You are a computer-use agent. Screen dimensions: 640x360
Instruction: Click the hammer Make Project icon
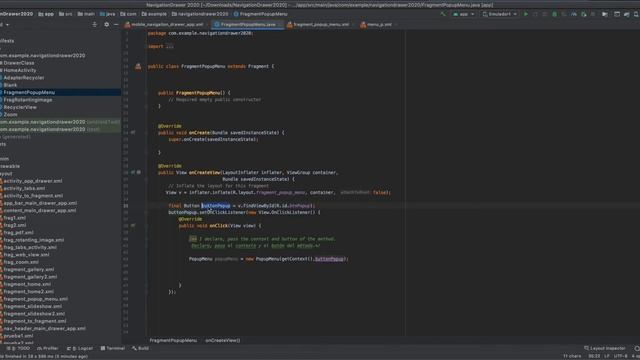tap(443, 14)
